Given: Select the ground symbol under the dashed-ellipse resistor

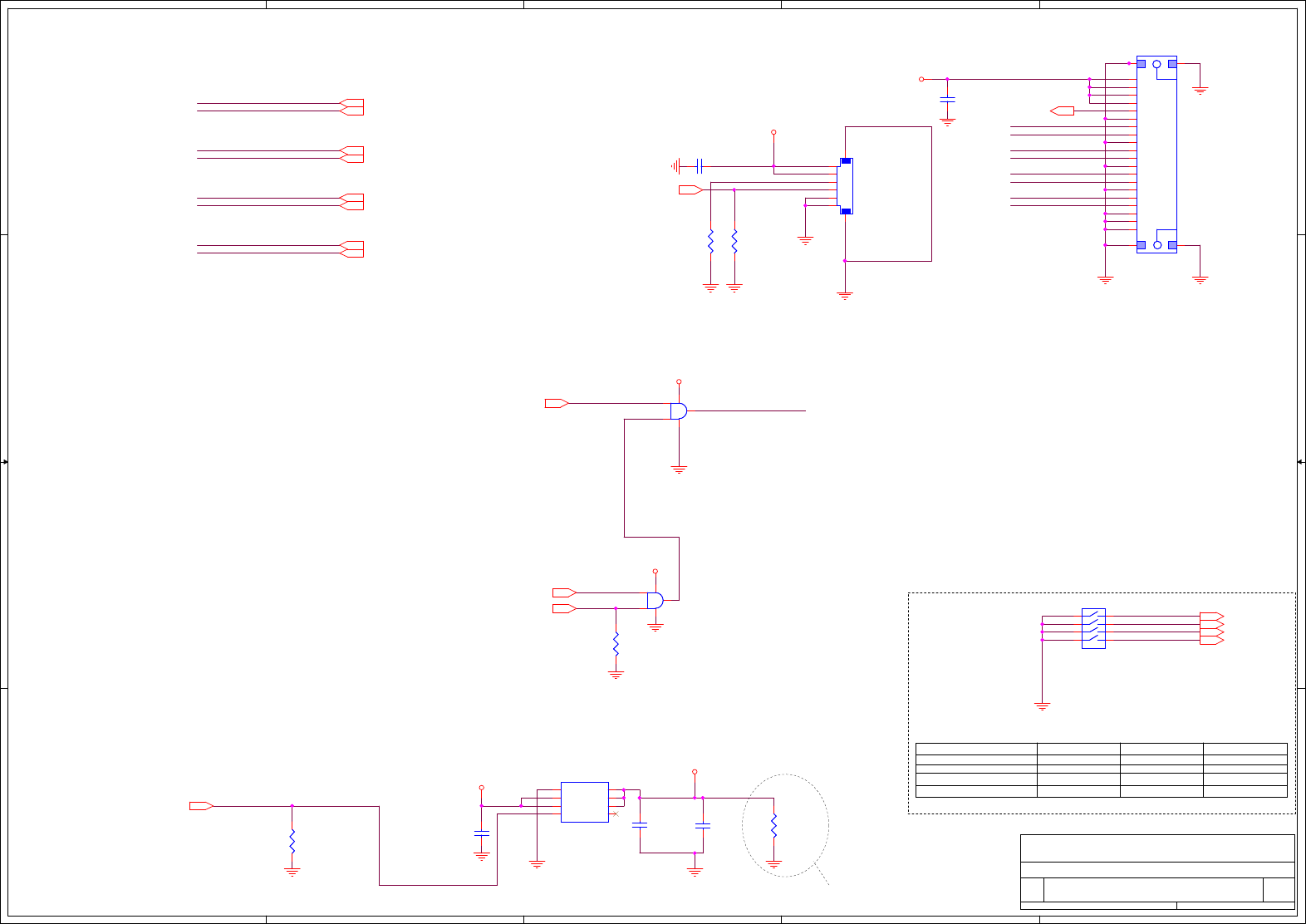Looking at the screenshot, I should 773,865.
